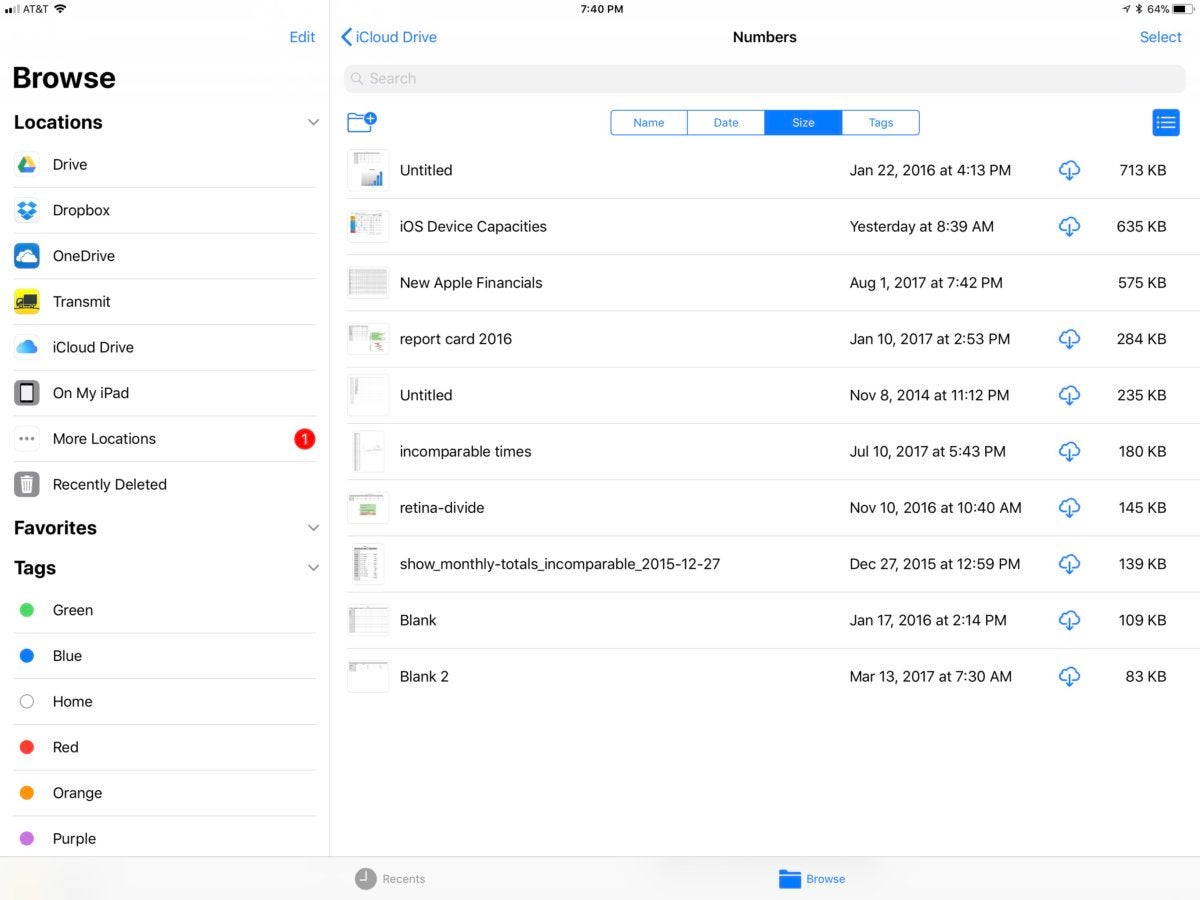This screenshot has width=1200, height=900.
Task: Open the iCloud Drive cloud icon in sidebar
Action: (x=27, y=347)
